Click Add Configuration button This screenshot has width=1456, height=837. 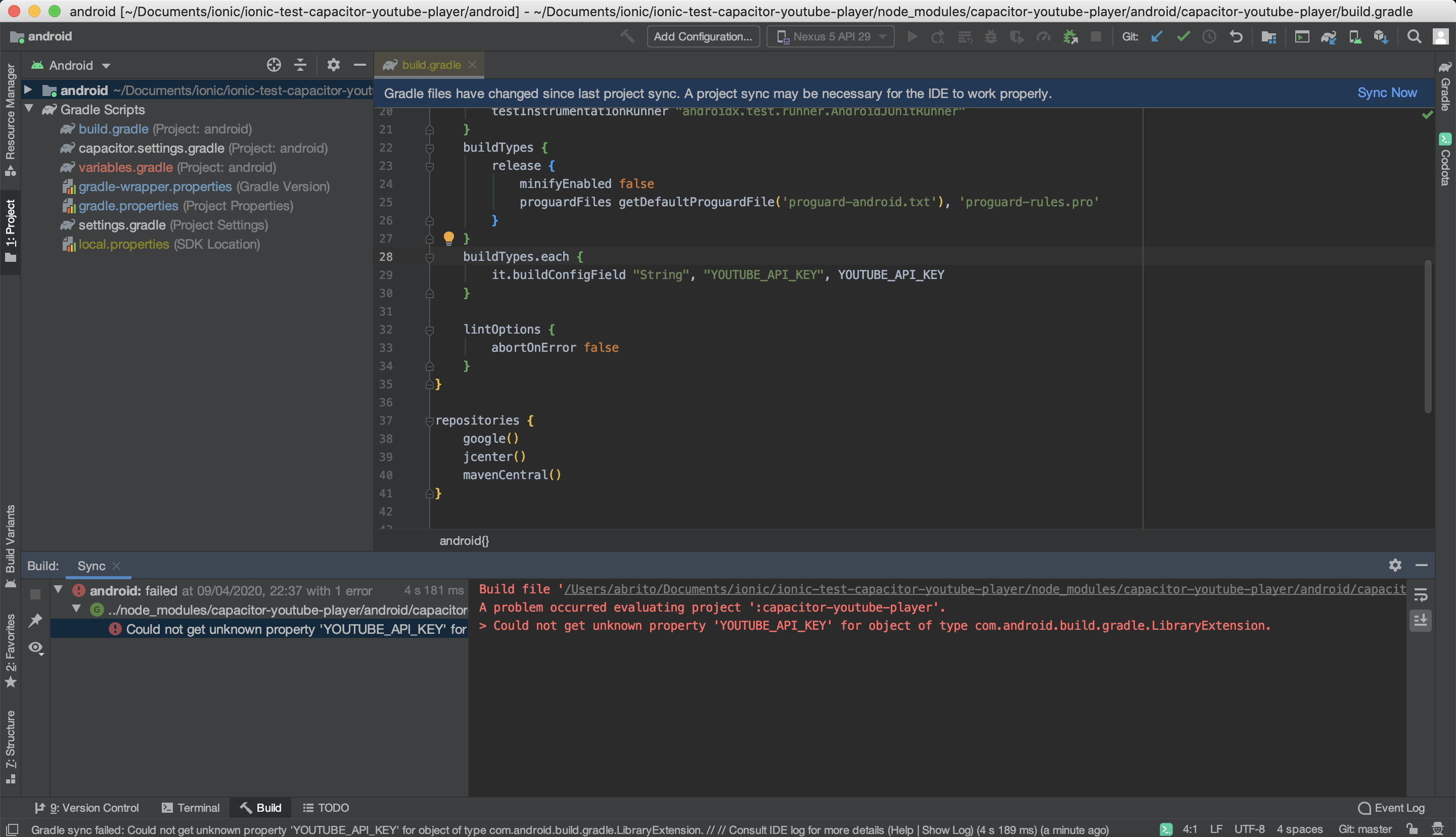tap(702, 37)
